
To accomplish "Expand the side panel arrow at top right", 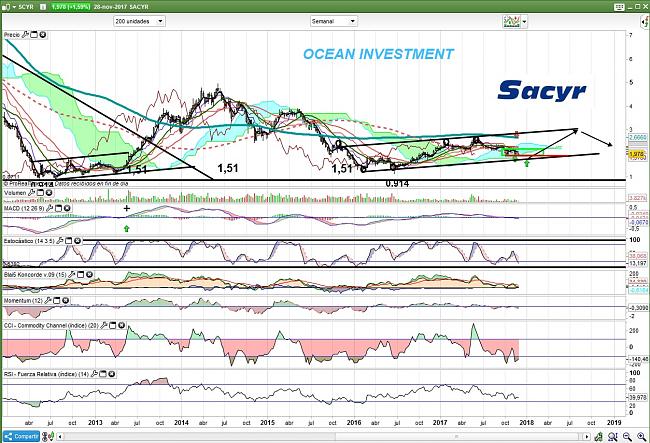I will pos(647,22).
